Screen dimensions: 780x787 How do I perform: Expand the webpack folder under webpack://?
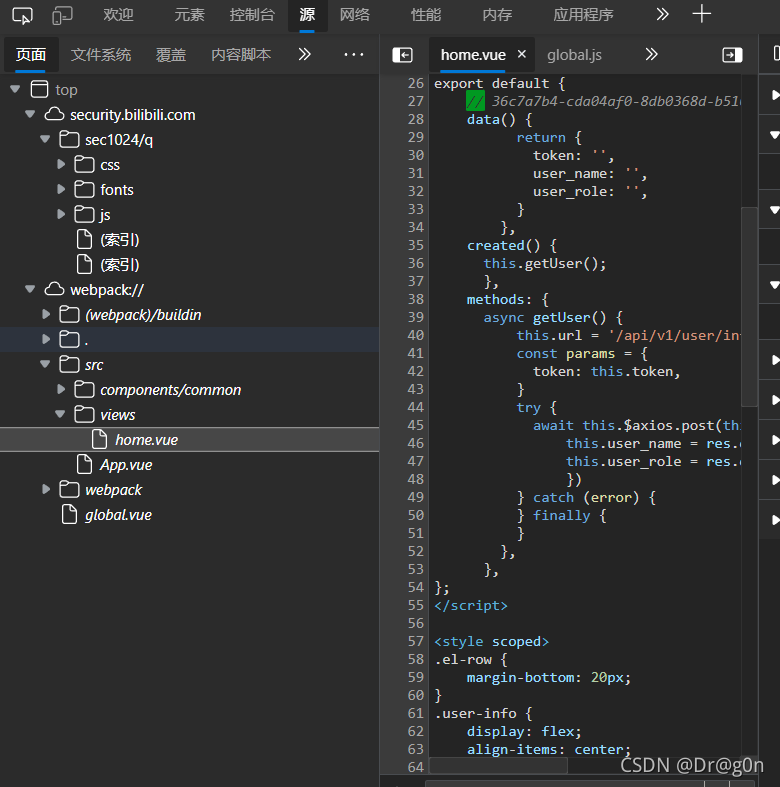click(46, 489)
